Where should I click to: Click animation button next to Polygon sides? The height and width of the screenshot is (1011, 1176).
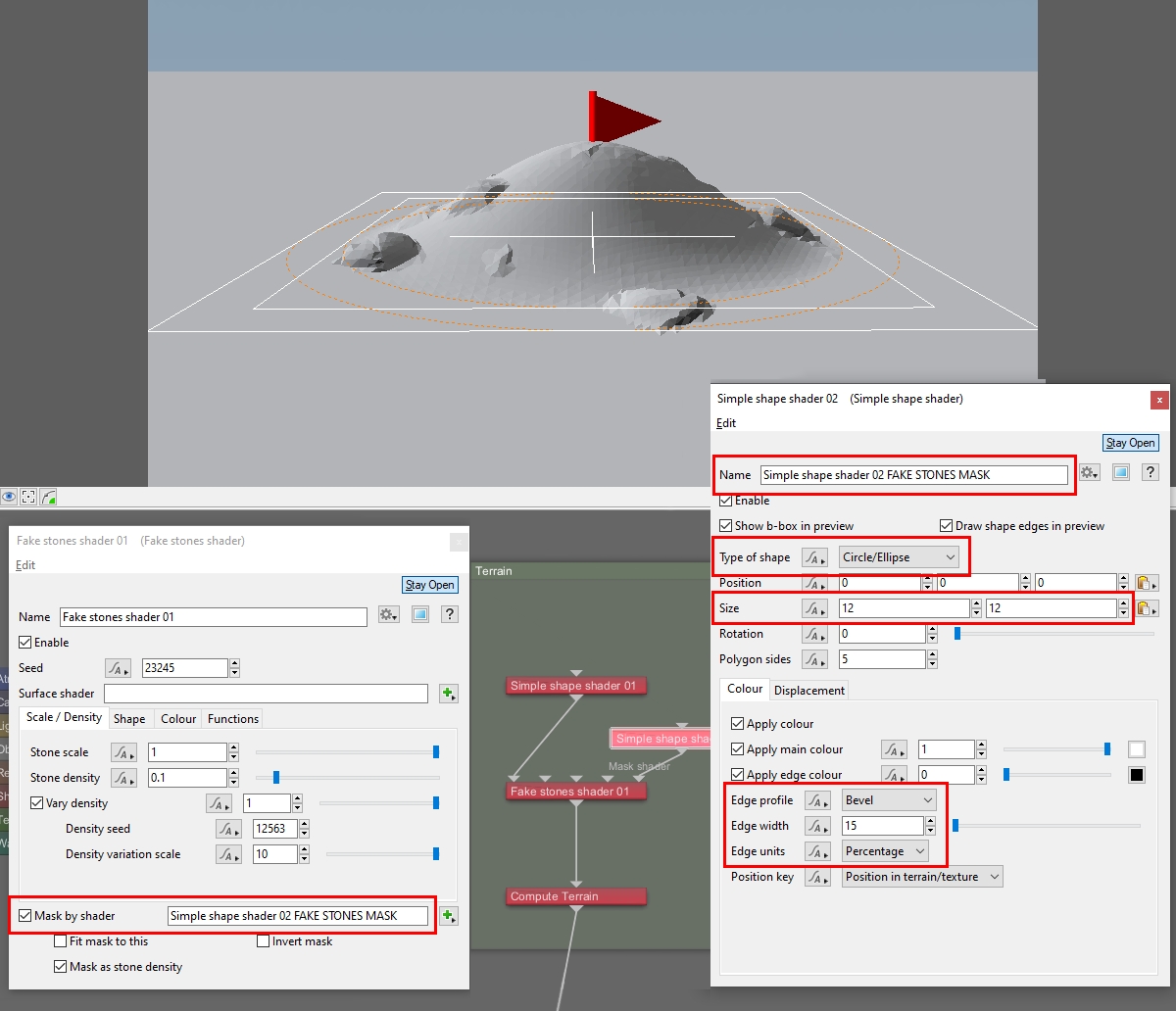[x=815, y=659]
